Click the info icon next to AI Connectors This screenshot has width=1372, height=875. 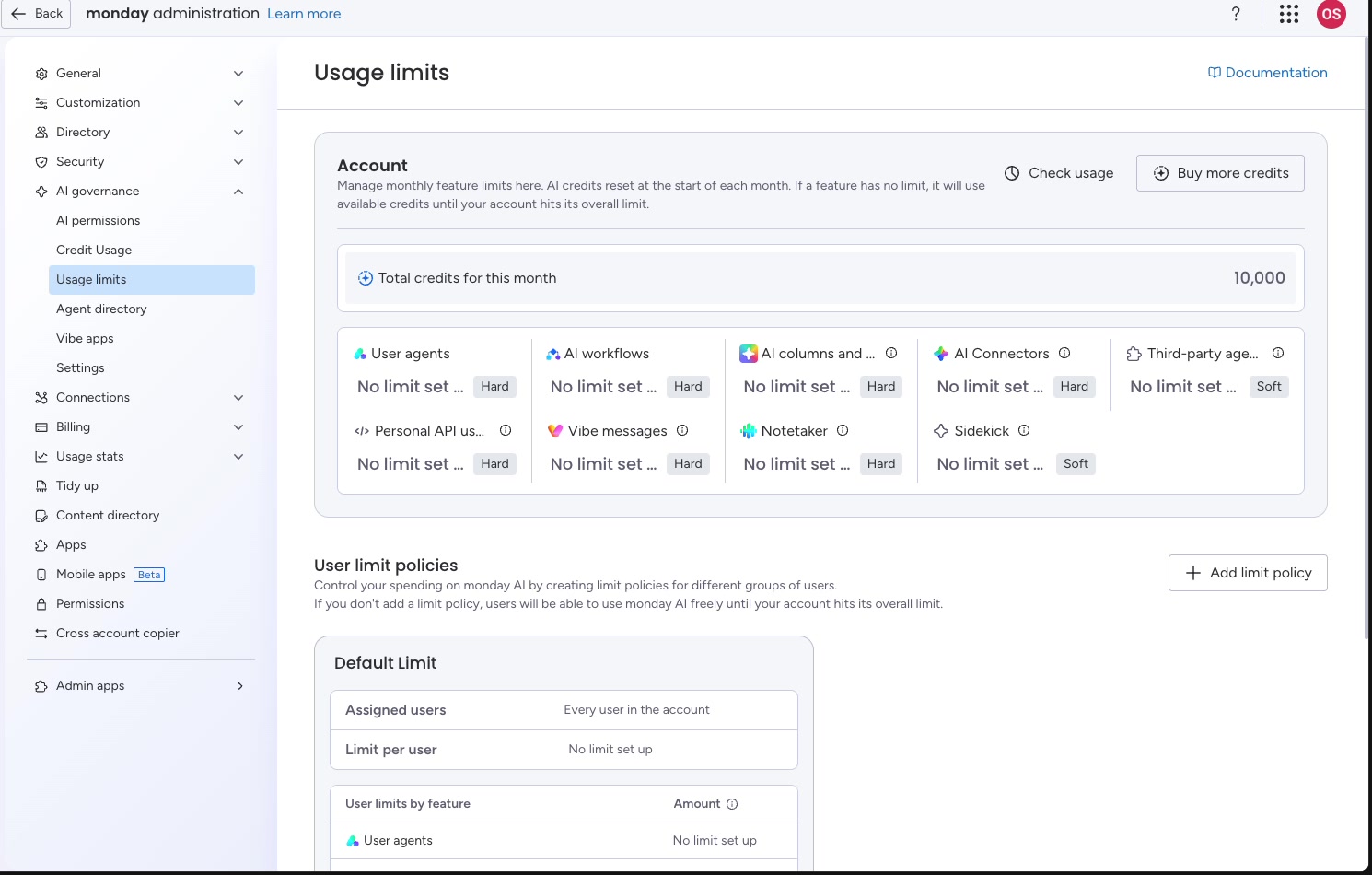click(1064, 353)
